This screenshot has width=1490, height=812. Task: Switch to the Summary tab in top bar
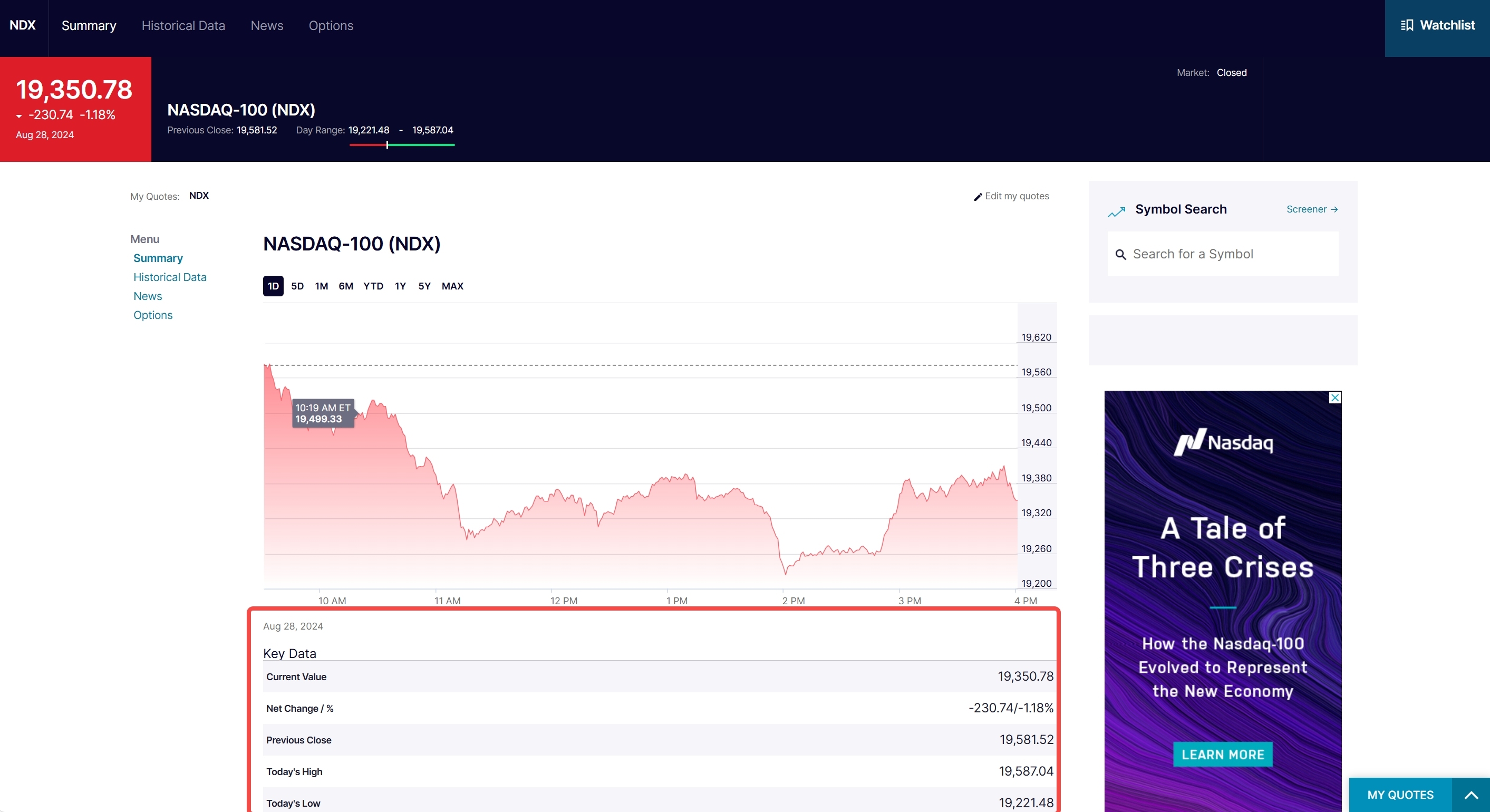[89, 25]
